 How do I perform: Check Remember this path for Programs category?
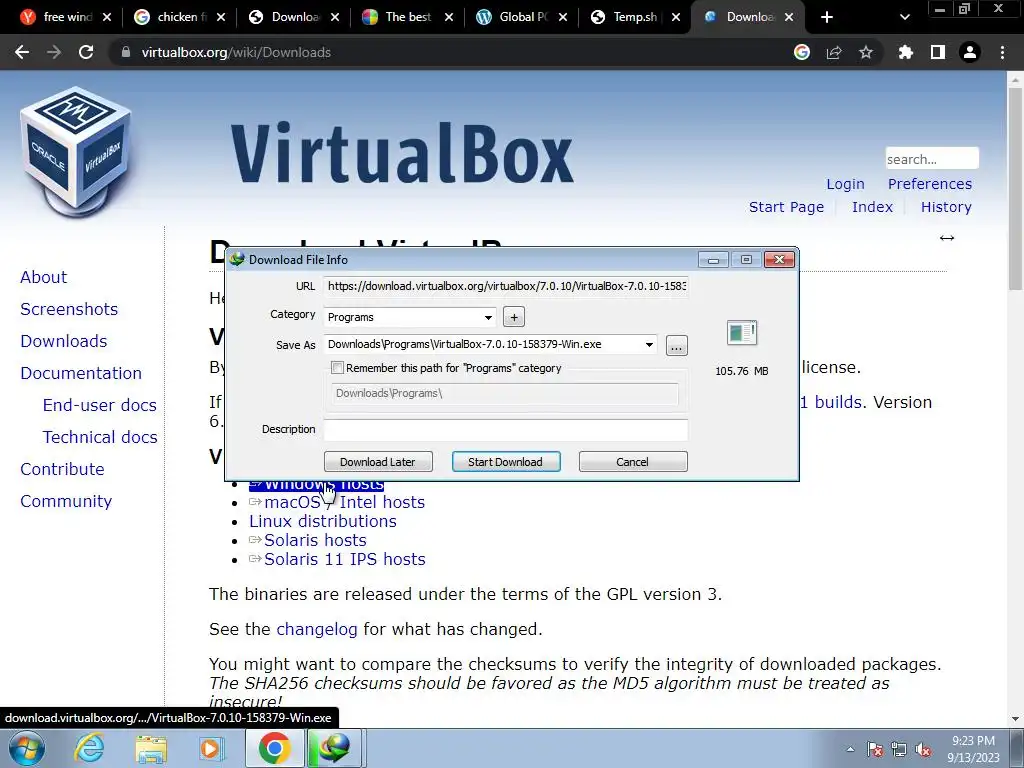pos(338,368)
